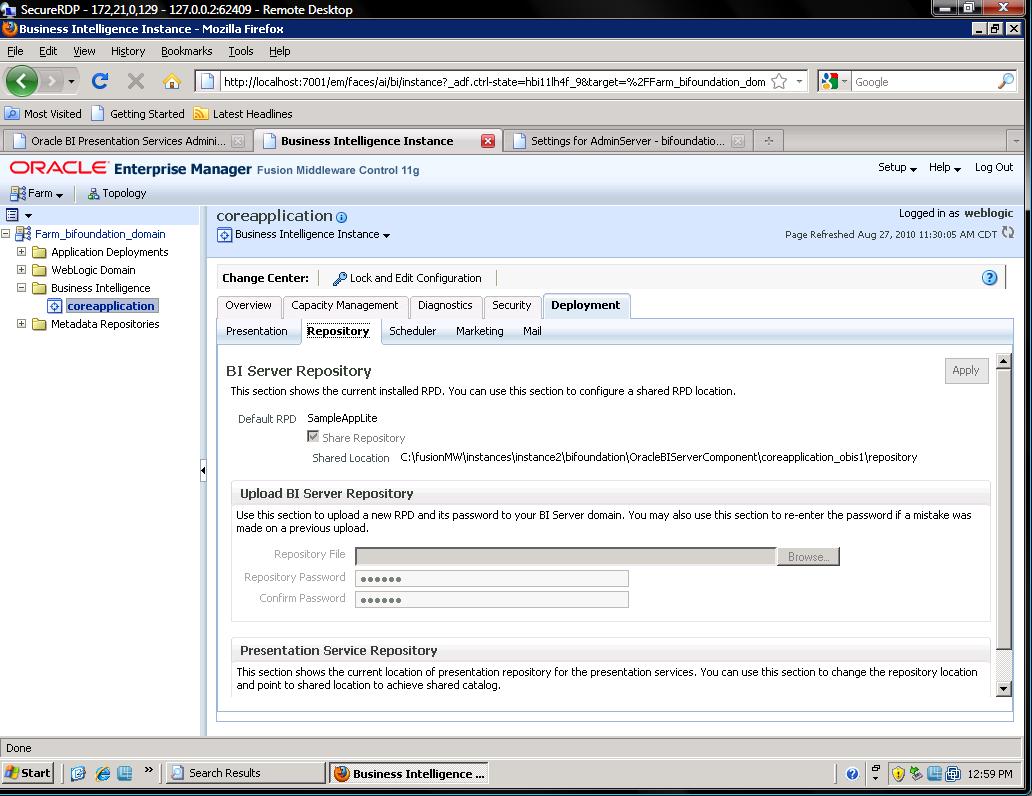Open the Firefox History menu
Viewport: 1032px width, 796px height.
point(128,51)
